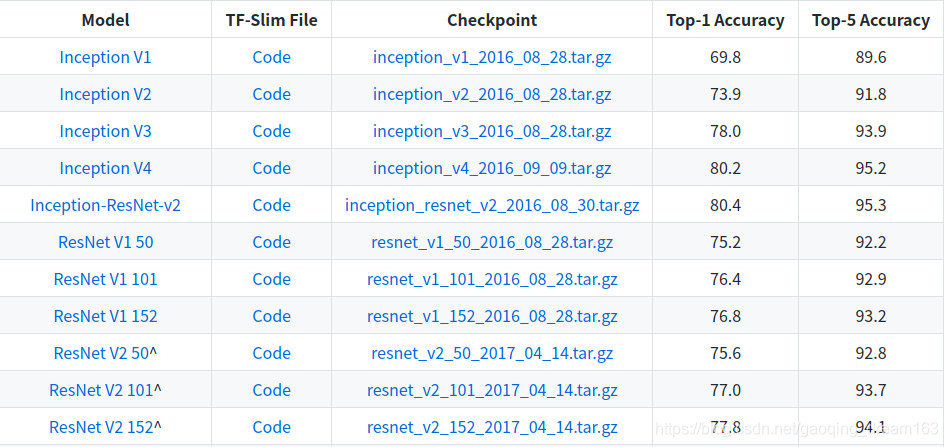Click the Code link for ResNet V1 50
The width and height of the screenshot is (948, 447).
271,242
